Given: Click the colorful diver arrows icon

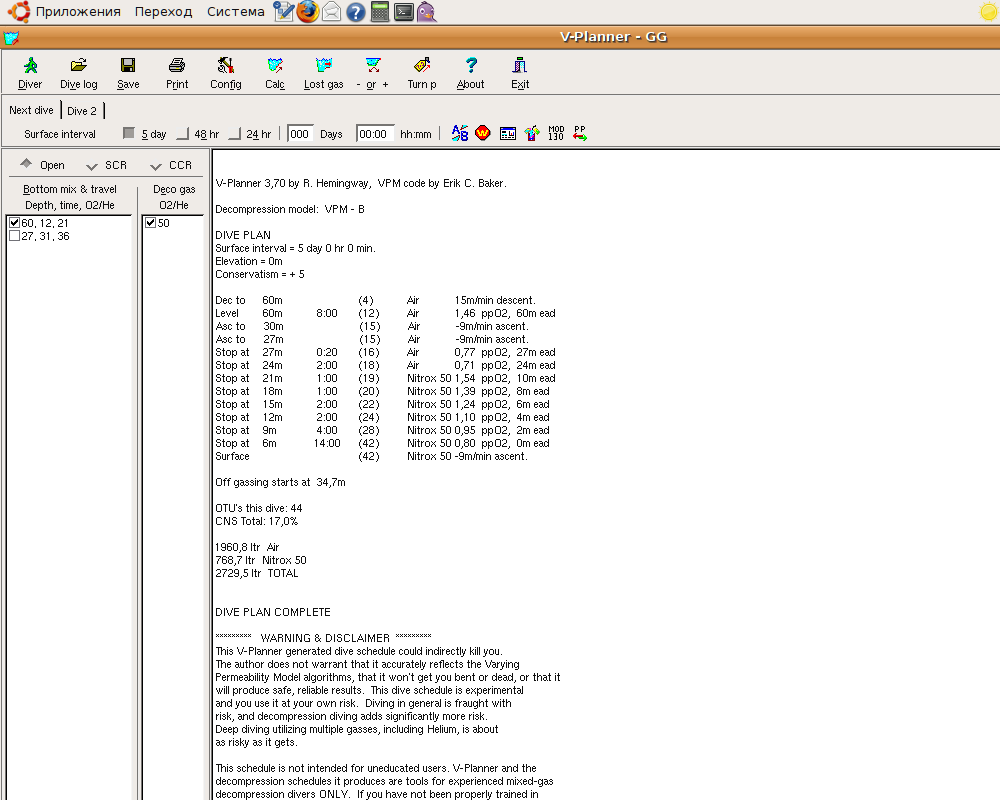Looking at the screenshot, I should pos(532,133).
